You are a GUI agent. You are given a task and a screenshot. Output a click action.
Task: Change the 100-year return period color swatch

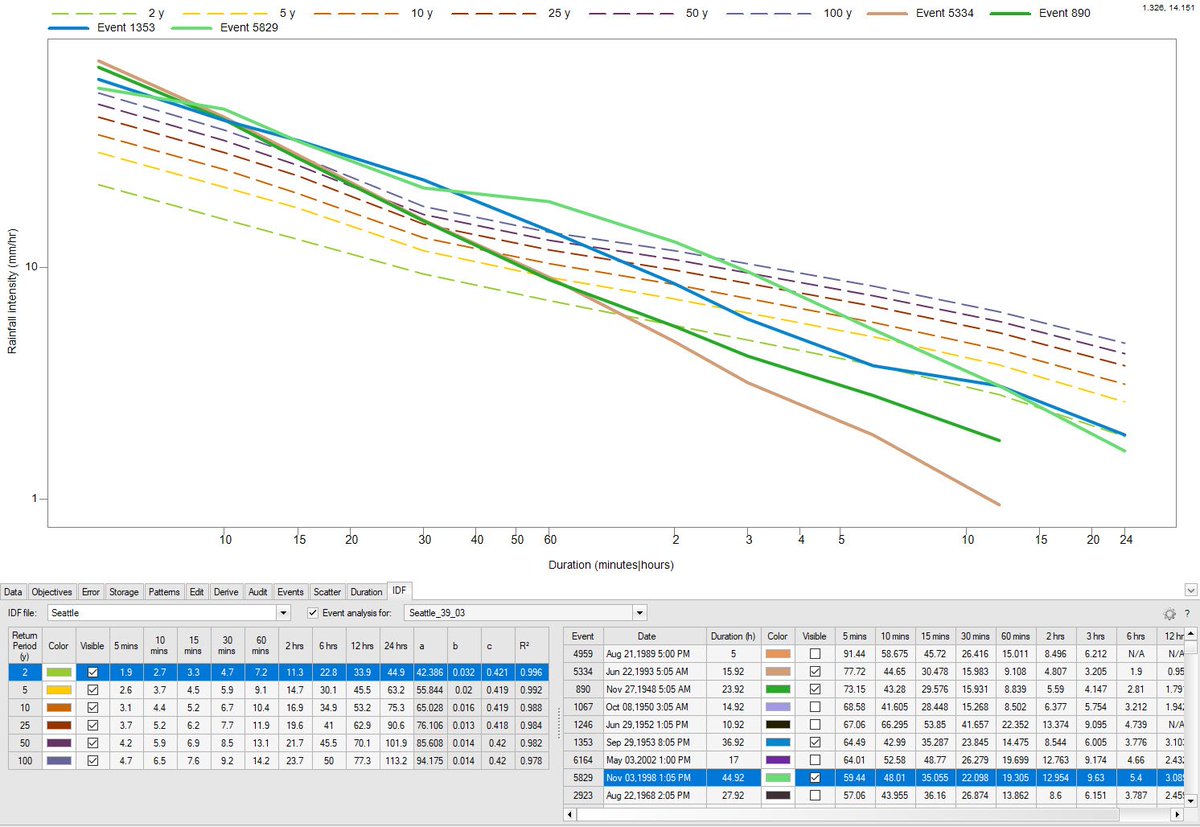(x=57, y=762)
